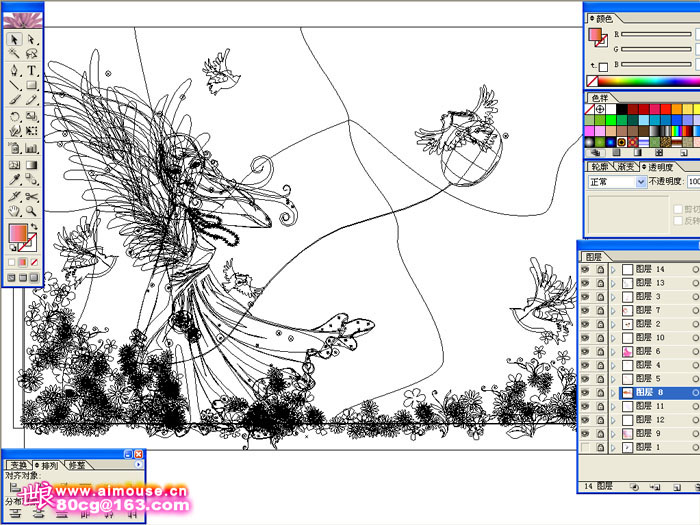Click the 'None' button in the toolbox
Screen dimensions: 700x525
[x=34, y=262]
